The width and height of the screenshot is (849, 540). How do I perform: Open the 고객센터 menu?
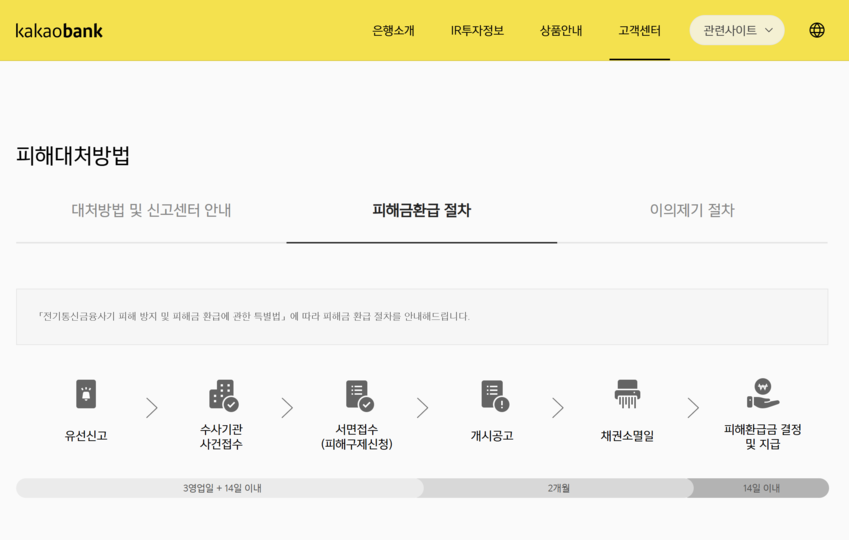click(639, 30)
